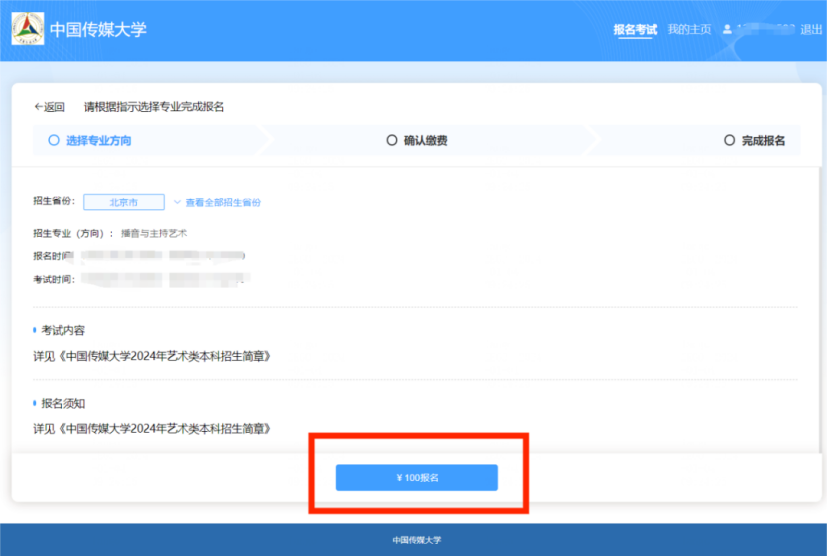Open 招生简章 reference under 报名须知
Screen dimensions: 827x556
152,429
